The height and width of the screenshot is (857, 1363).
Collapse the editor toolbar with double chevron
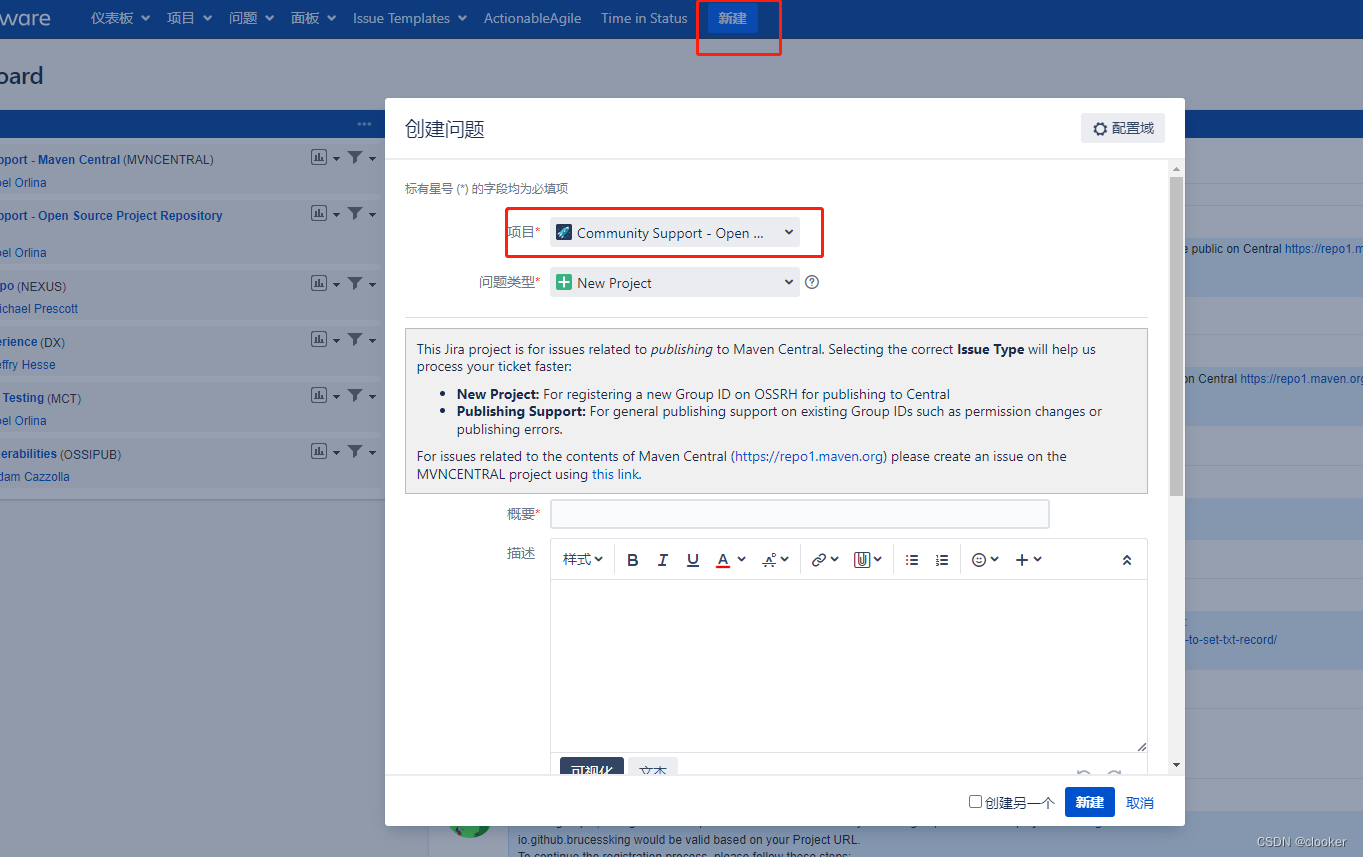tap(1127, 560)
